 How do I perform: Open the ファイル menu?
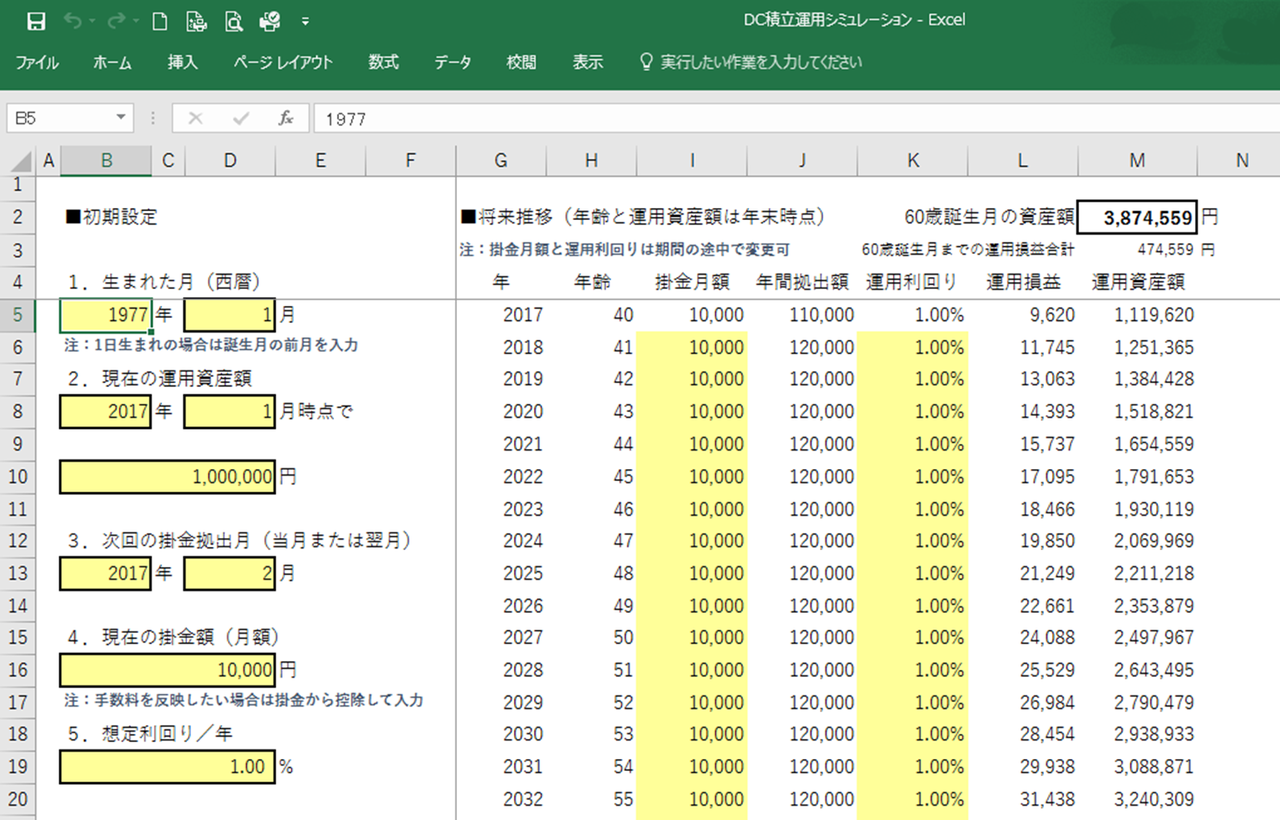(37, 61)
